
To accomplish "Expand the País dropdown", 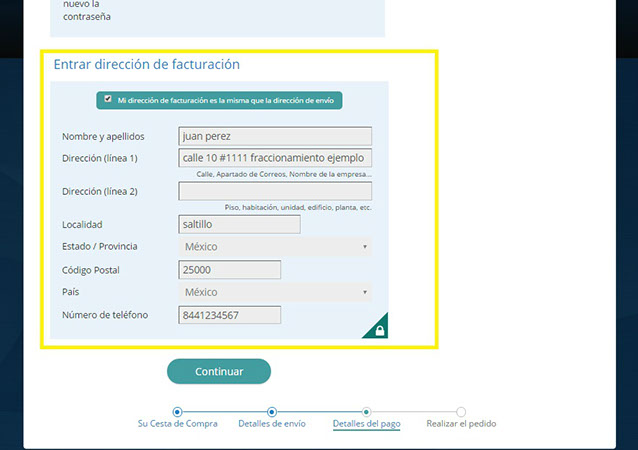I will pyautogui.click(x=274, y=292).
